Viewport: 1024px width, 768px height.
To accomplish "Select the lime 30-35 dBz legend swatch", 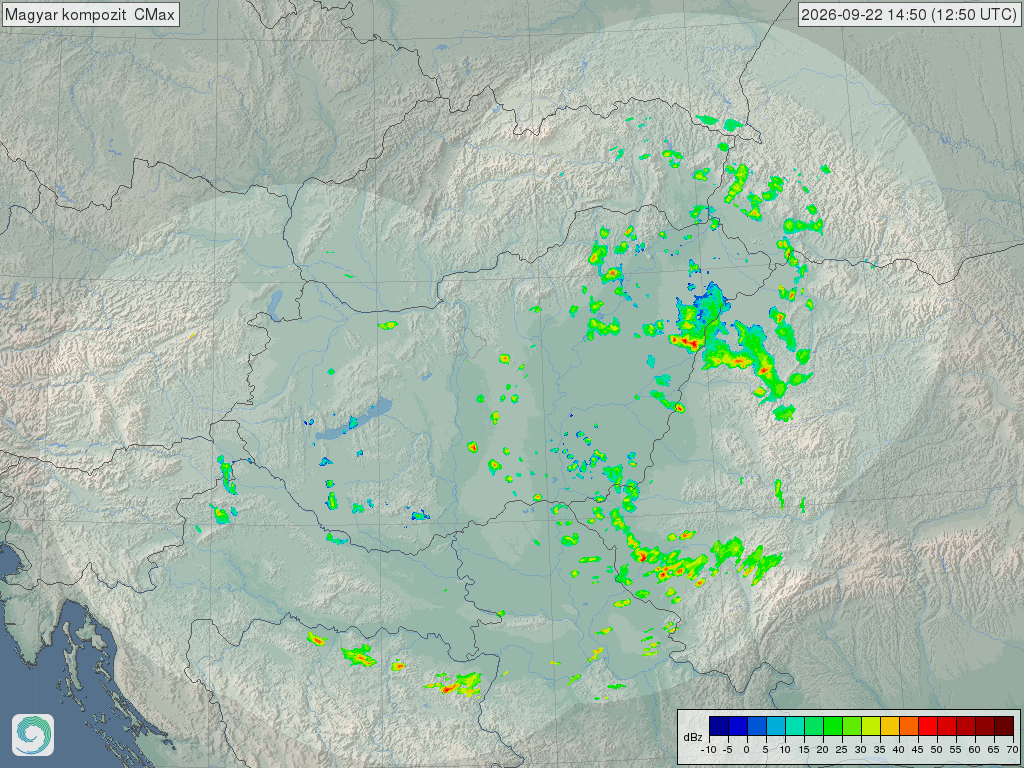I will coord(871,726).
